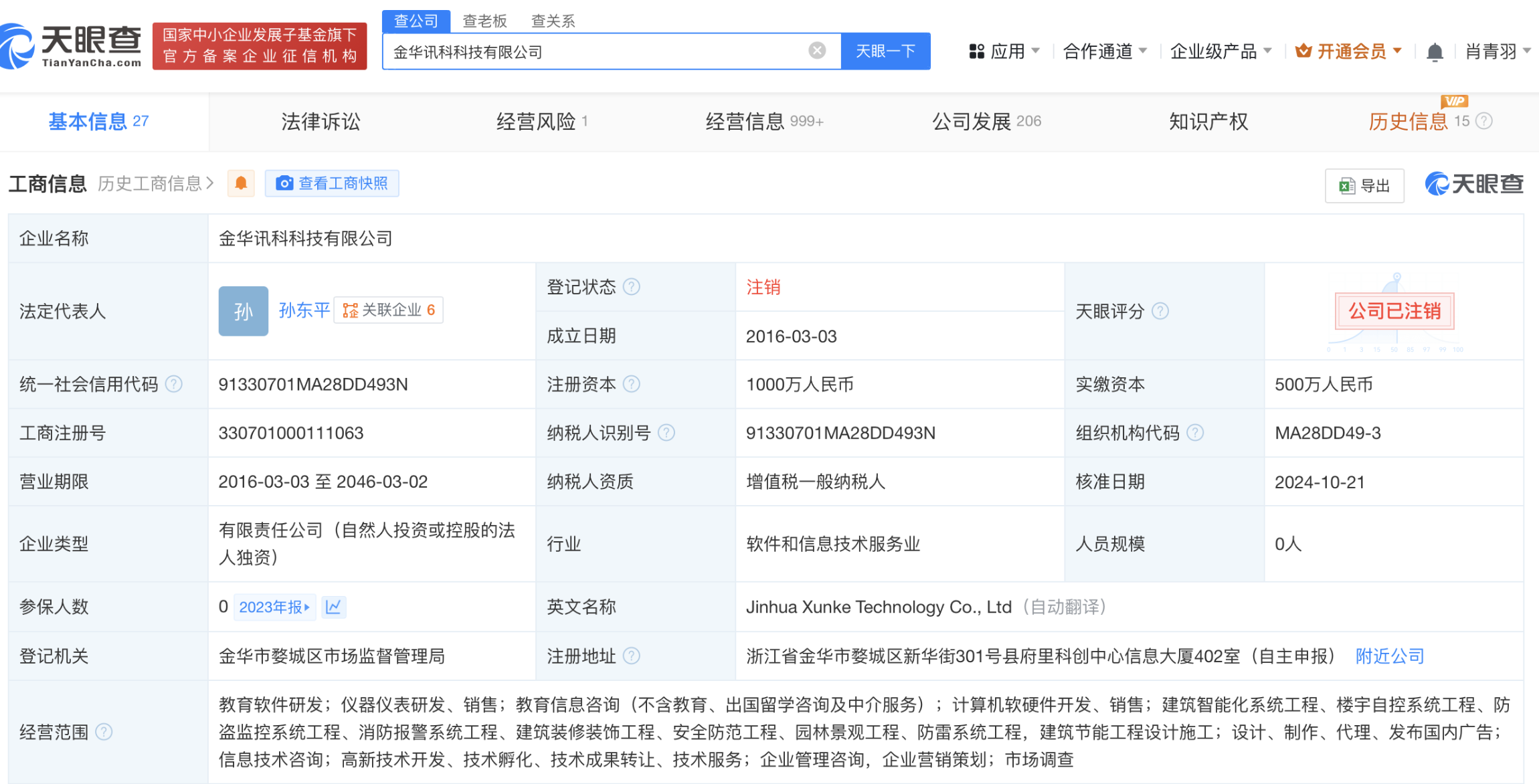Click the notification bell in header
Image resolution: width=1539 pixels, height=784 pixels.
(1434, 52)
